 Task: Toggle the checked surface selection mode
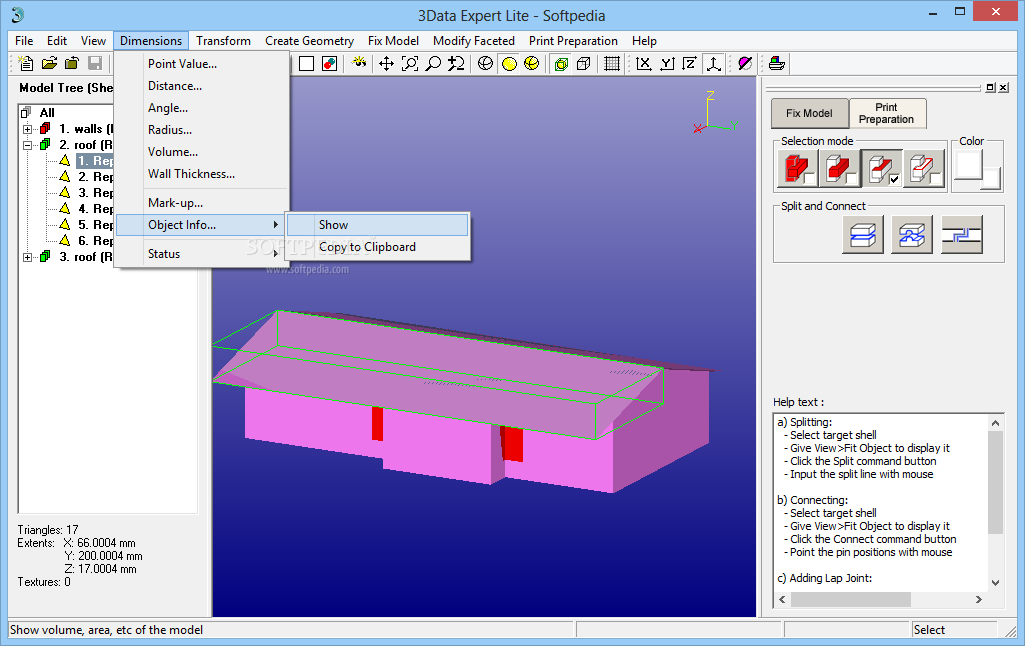(881, 169)
